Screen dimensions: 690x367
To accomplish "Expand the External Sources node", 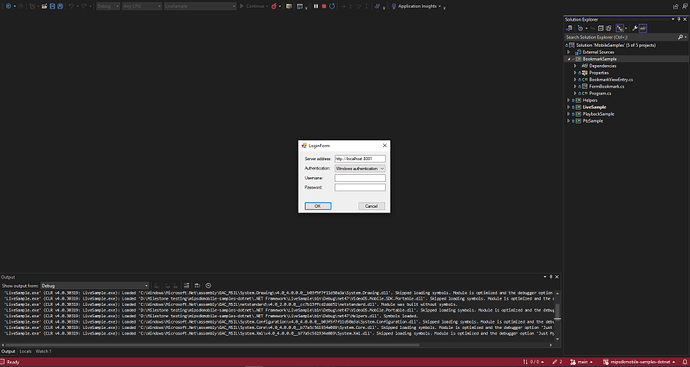I will 569,52.
